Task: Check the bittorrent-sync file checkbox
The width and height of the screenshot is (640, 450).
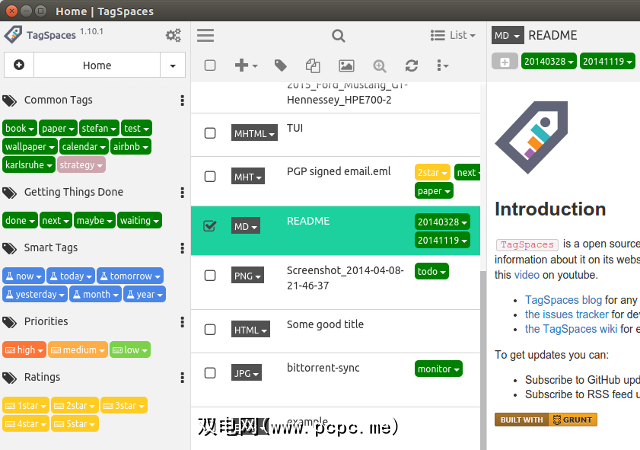Action: 210,373
